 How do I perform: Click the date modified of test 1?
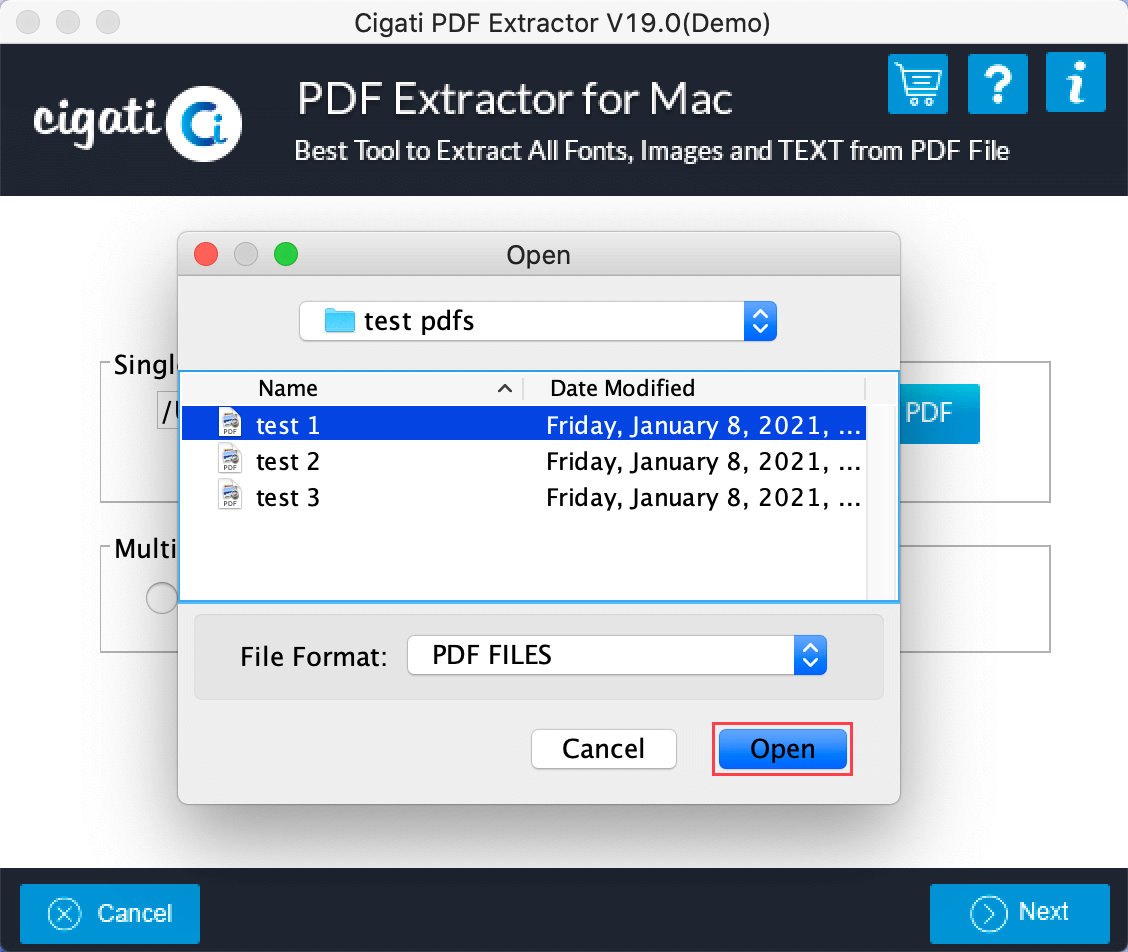(704, 425)
